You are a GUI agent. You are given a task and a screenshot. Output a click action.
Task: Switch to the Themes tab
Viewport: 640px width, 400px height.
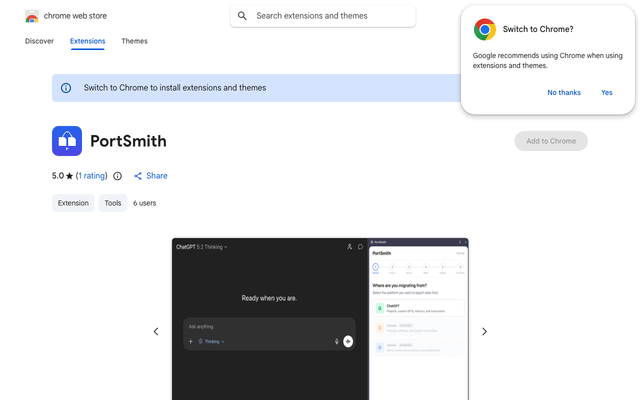coord(134,41)
